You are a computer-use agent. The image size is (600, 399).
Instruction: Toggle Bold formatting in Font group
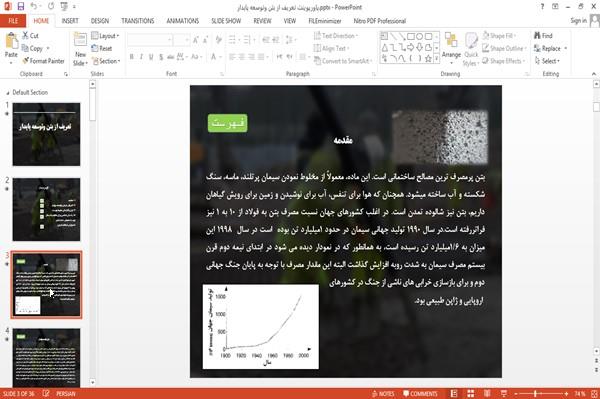tap(132, 57)
